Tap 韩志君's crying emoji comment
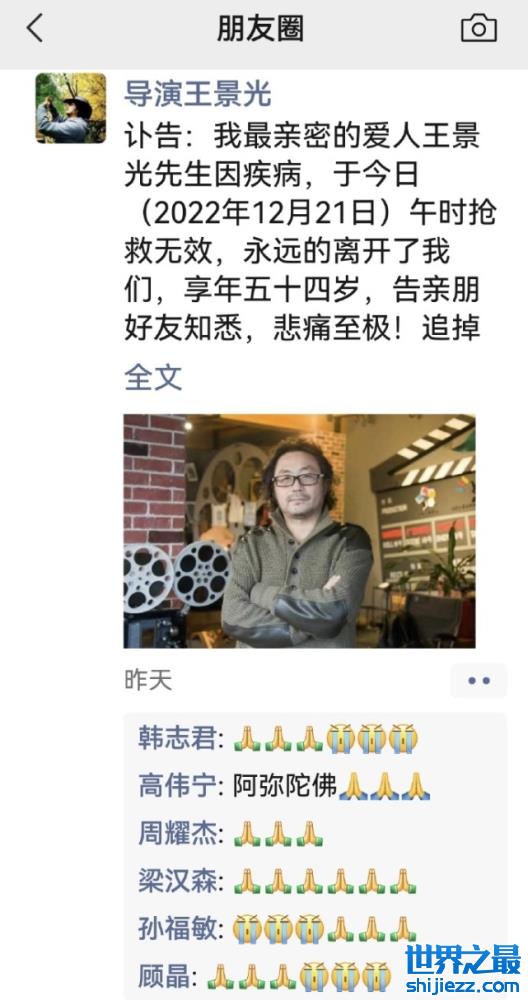 tap(372, 739)
